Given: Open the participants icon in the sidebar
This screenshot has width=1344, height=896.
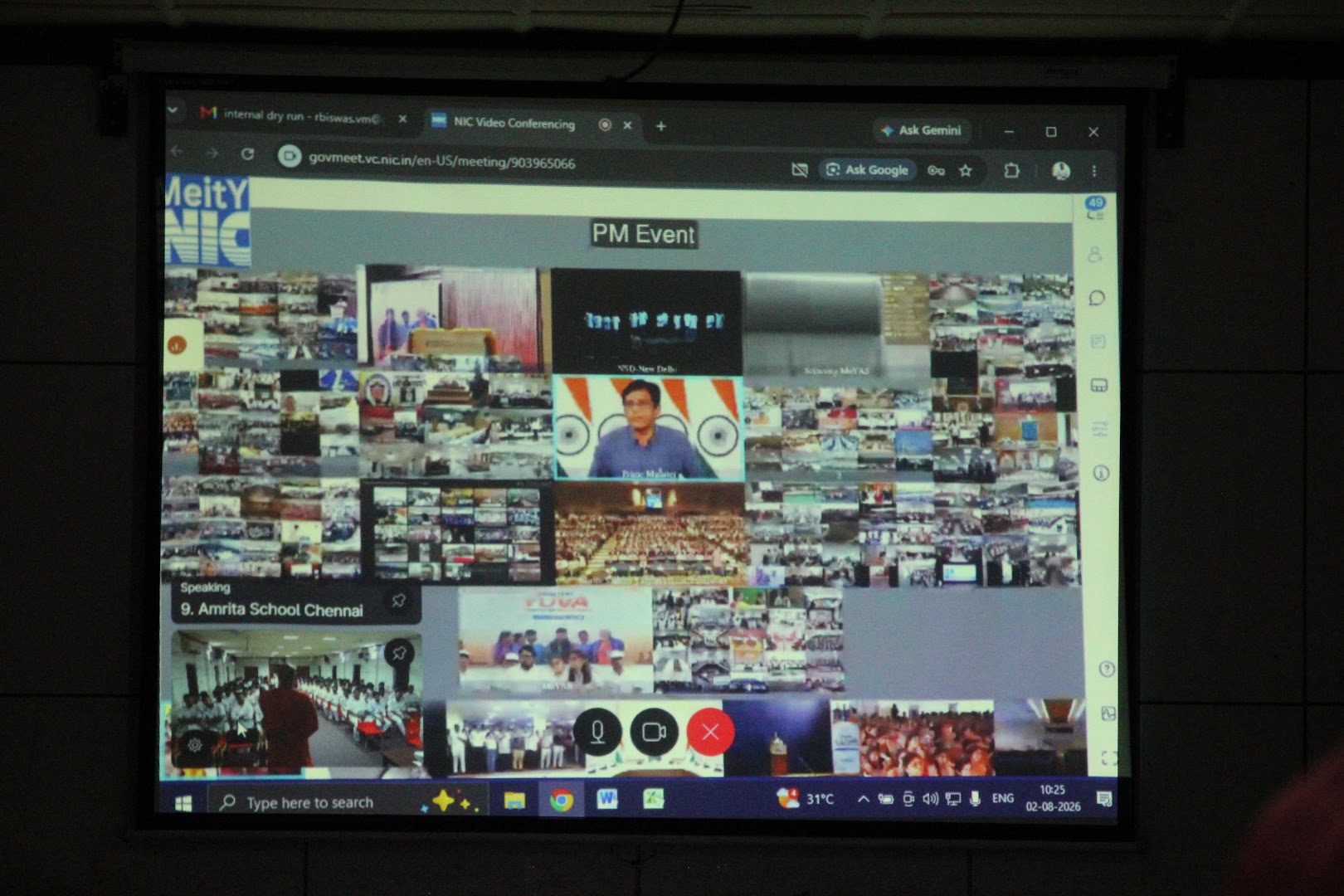Looking at the screenshot, I should click(1095, 255).
